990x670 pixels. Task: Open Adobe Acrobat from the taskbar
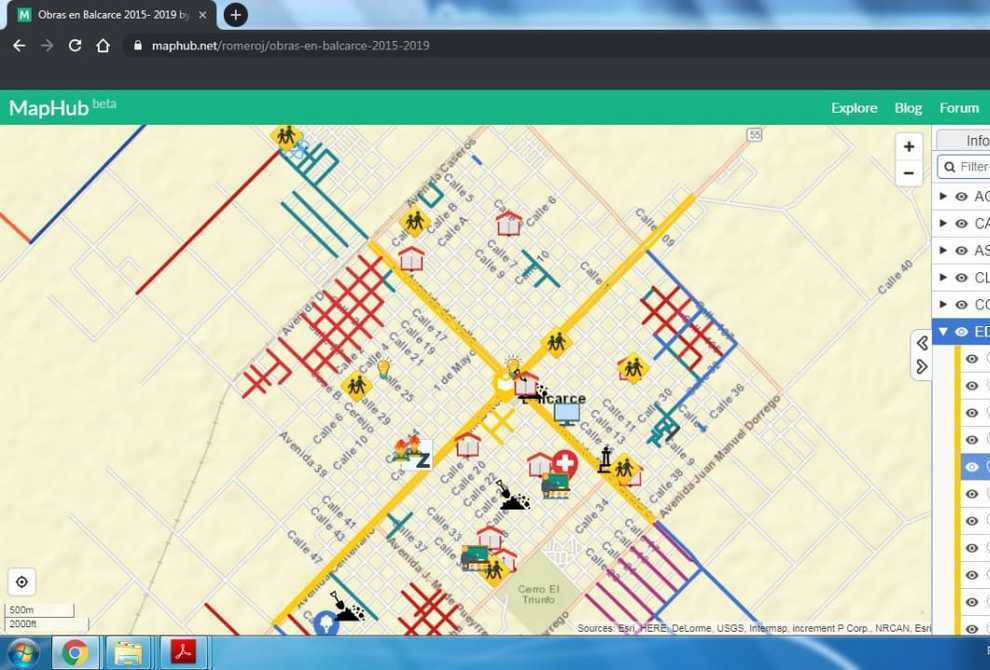(183, 653)
